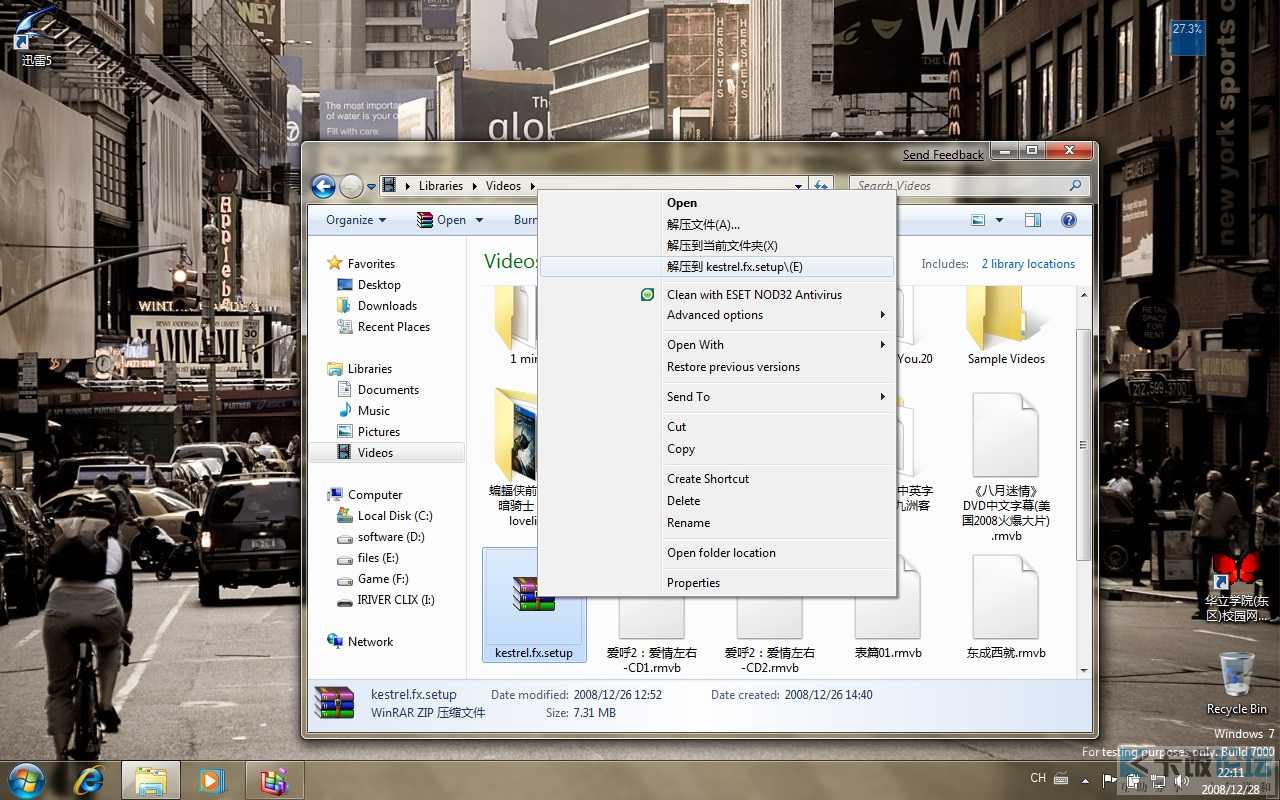1280x800 pixels.
Task: Choose Copy from context menu
Action: pyautogui.click(x=716, y=449)
